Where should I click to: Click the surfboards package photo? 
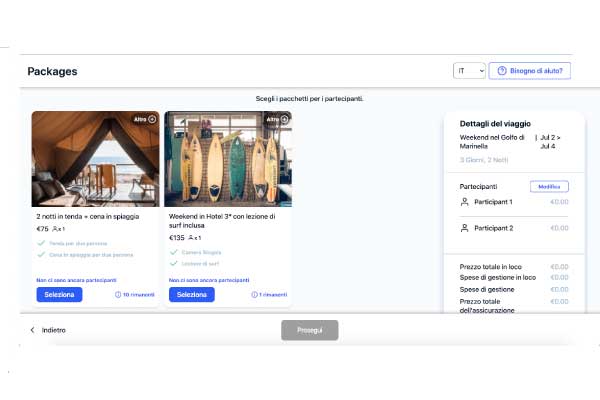click(x=227, y=158)
